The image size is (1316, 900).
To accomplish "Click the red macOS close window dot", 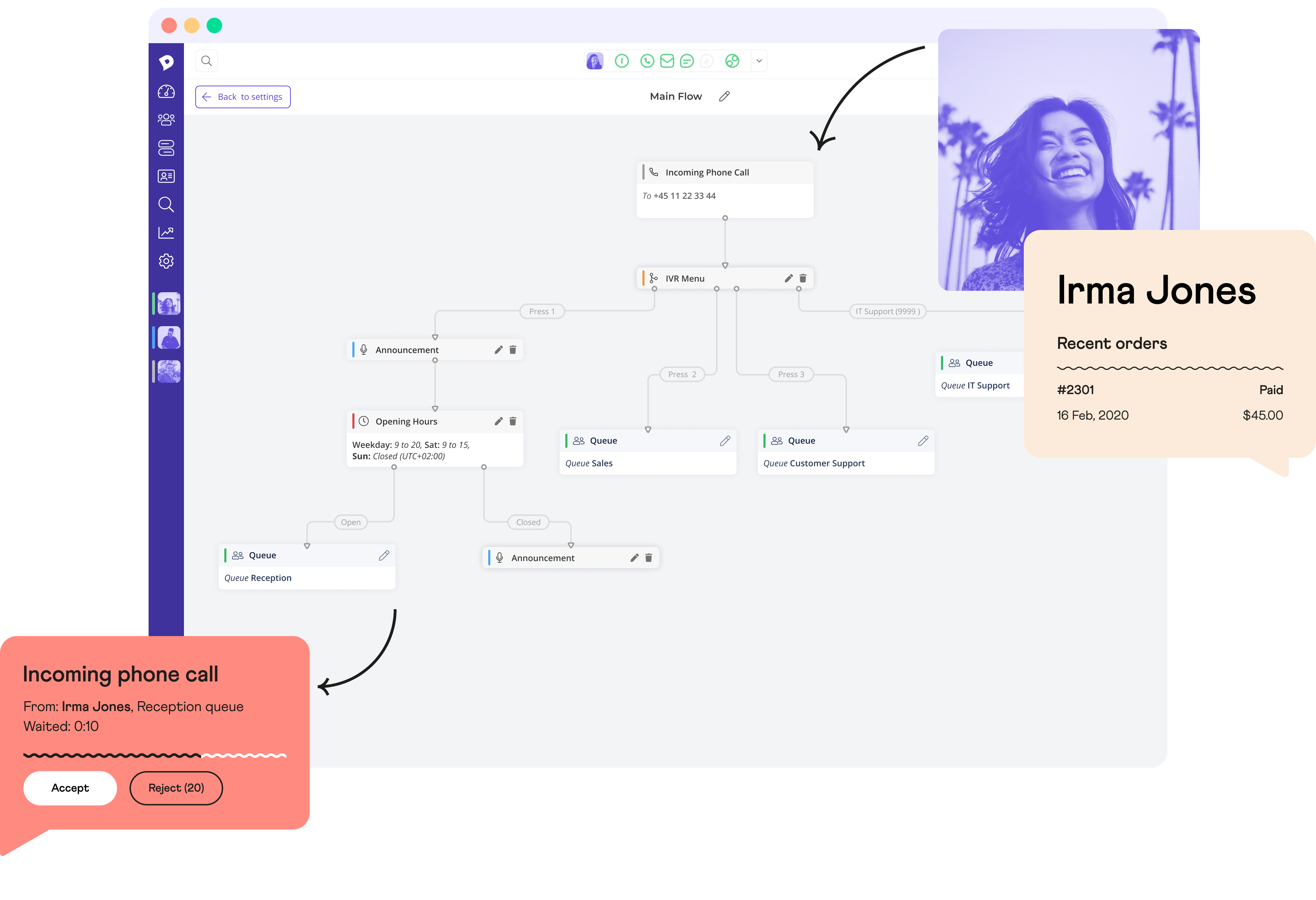I will [x=169, y=25].
